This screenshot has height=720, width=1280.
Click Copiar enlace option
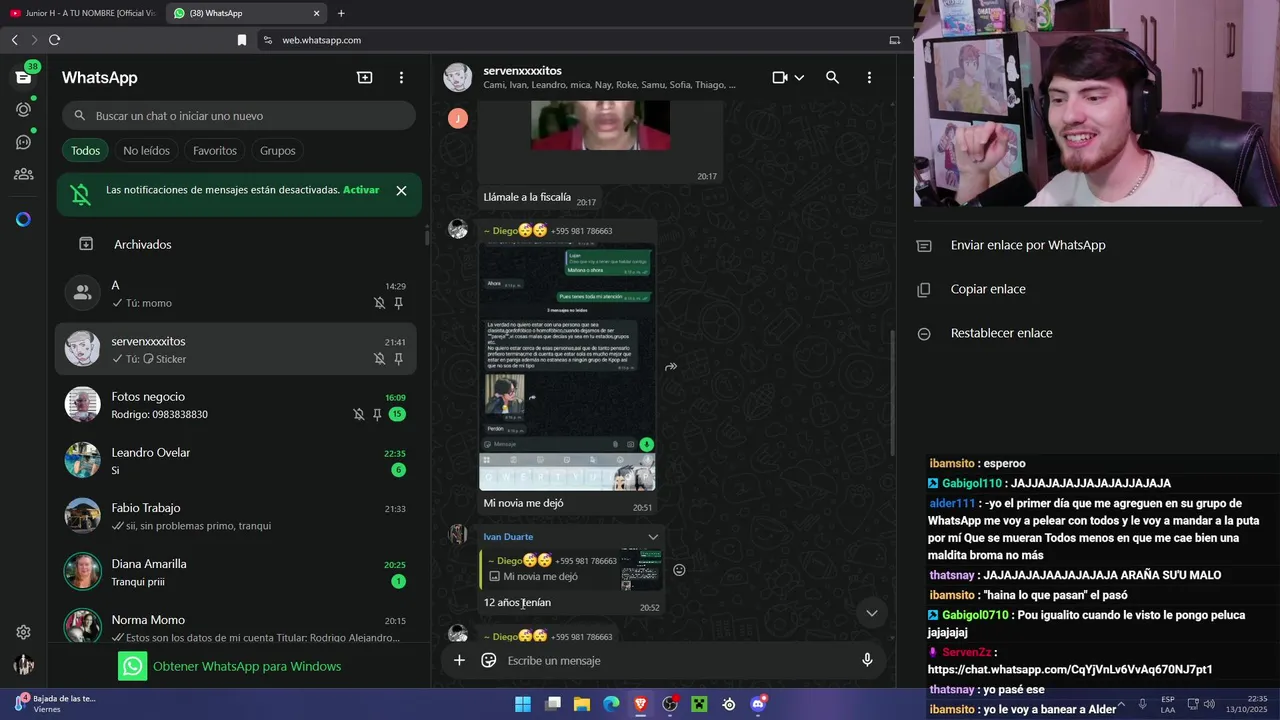pyautogui.click(x=988, y=289)
